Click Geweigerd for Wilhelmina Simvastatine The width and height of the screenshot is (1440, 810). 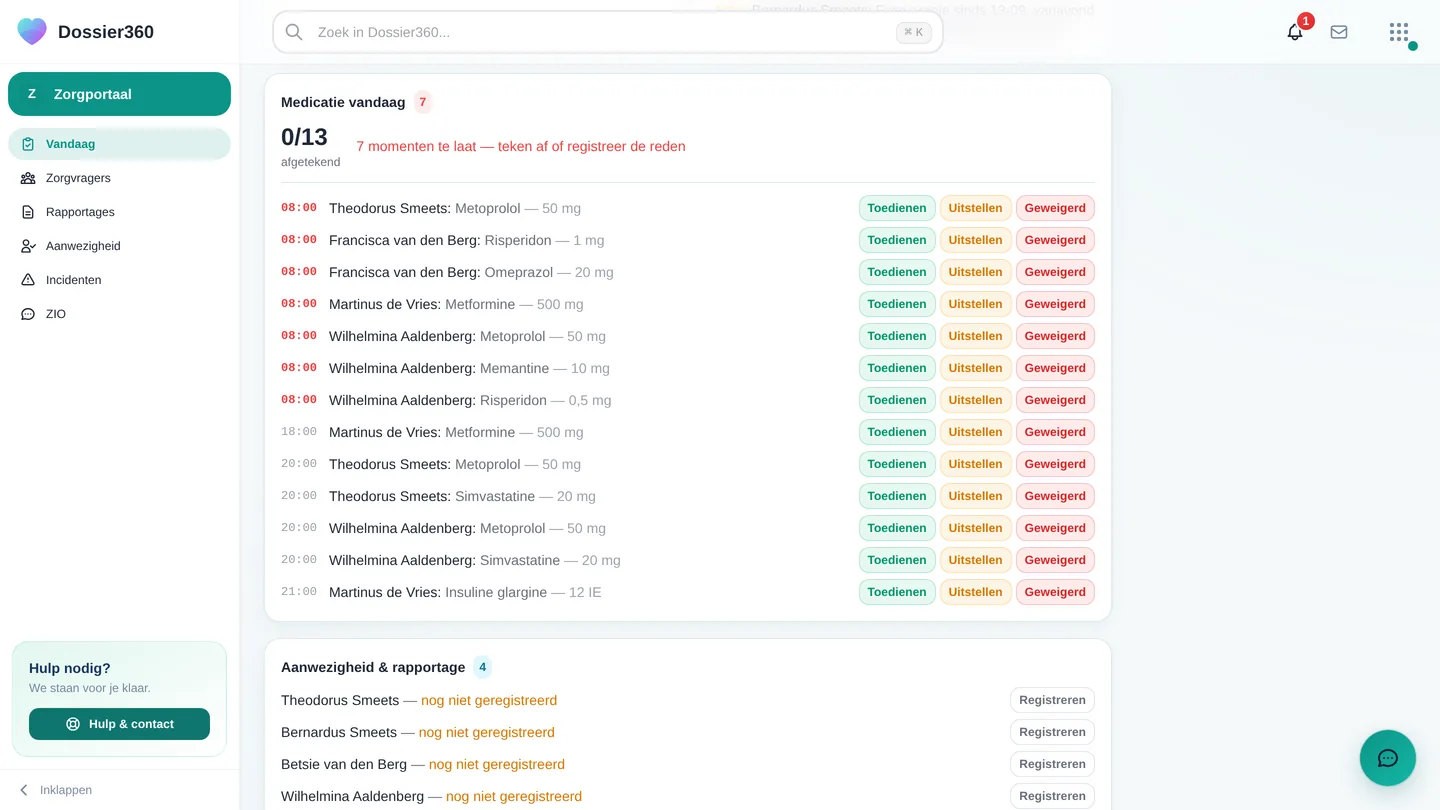(x=1055, y=560)
